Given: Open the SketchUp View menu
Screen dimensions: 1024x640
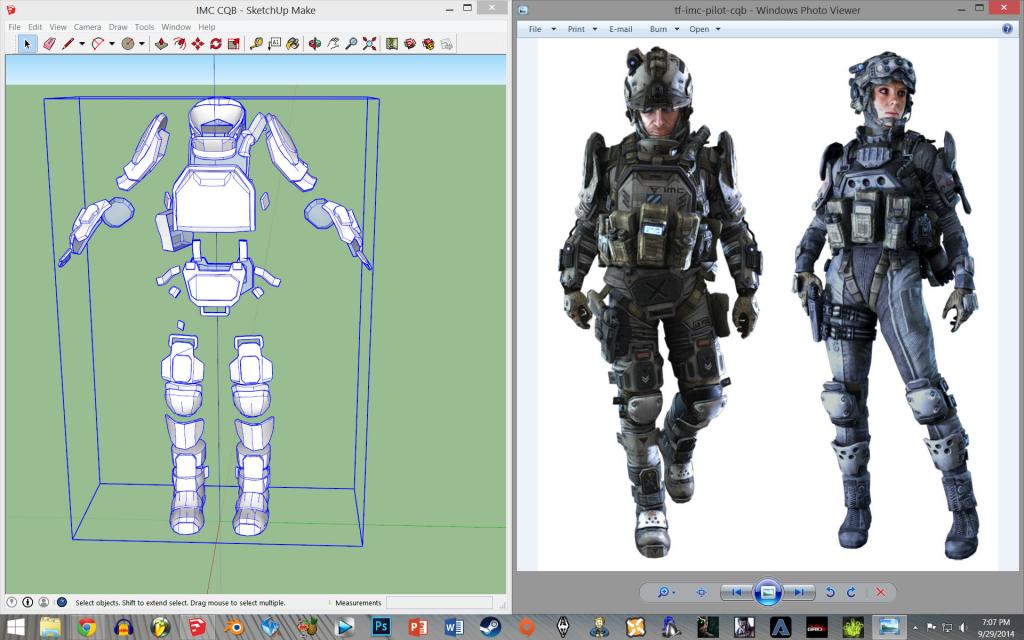Looking at the screenshot, I should [58, 27].
